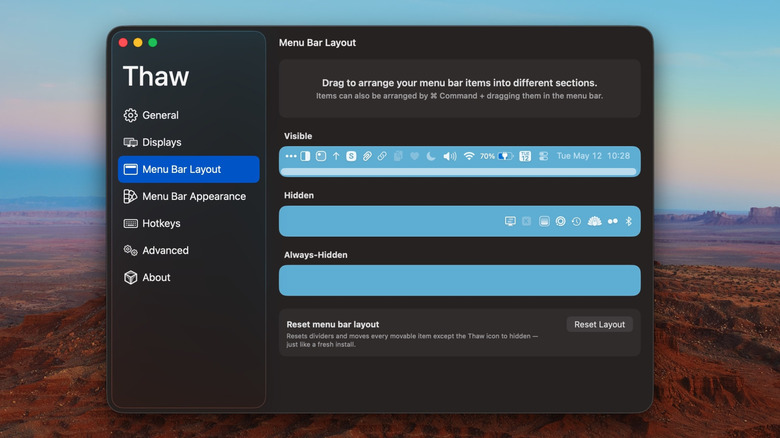Click the 'Reset menu bar layout' heading
780x438 pixels.
coord(332,325)
